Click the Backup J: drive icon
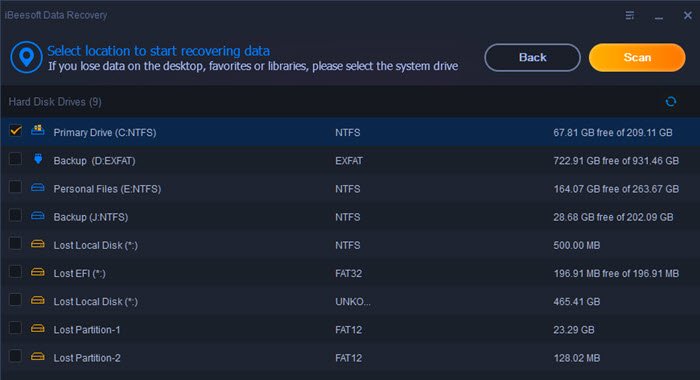The height and width of the screenshot is (380, 700). [x=38, y=216]
